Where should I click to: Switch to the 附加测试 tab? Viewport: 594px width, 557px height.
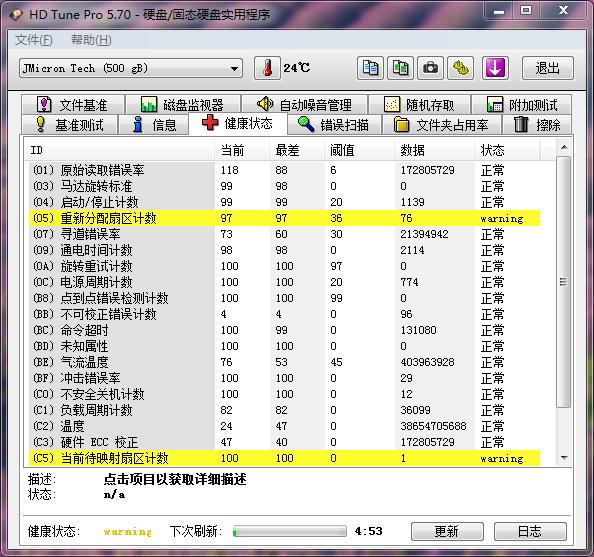coord(522,105)
